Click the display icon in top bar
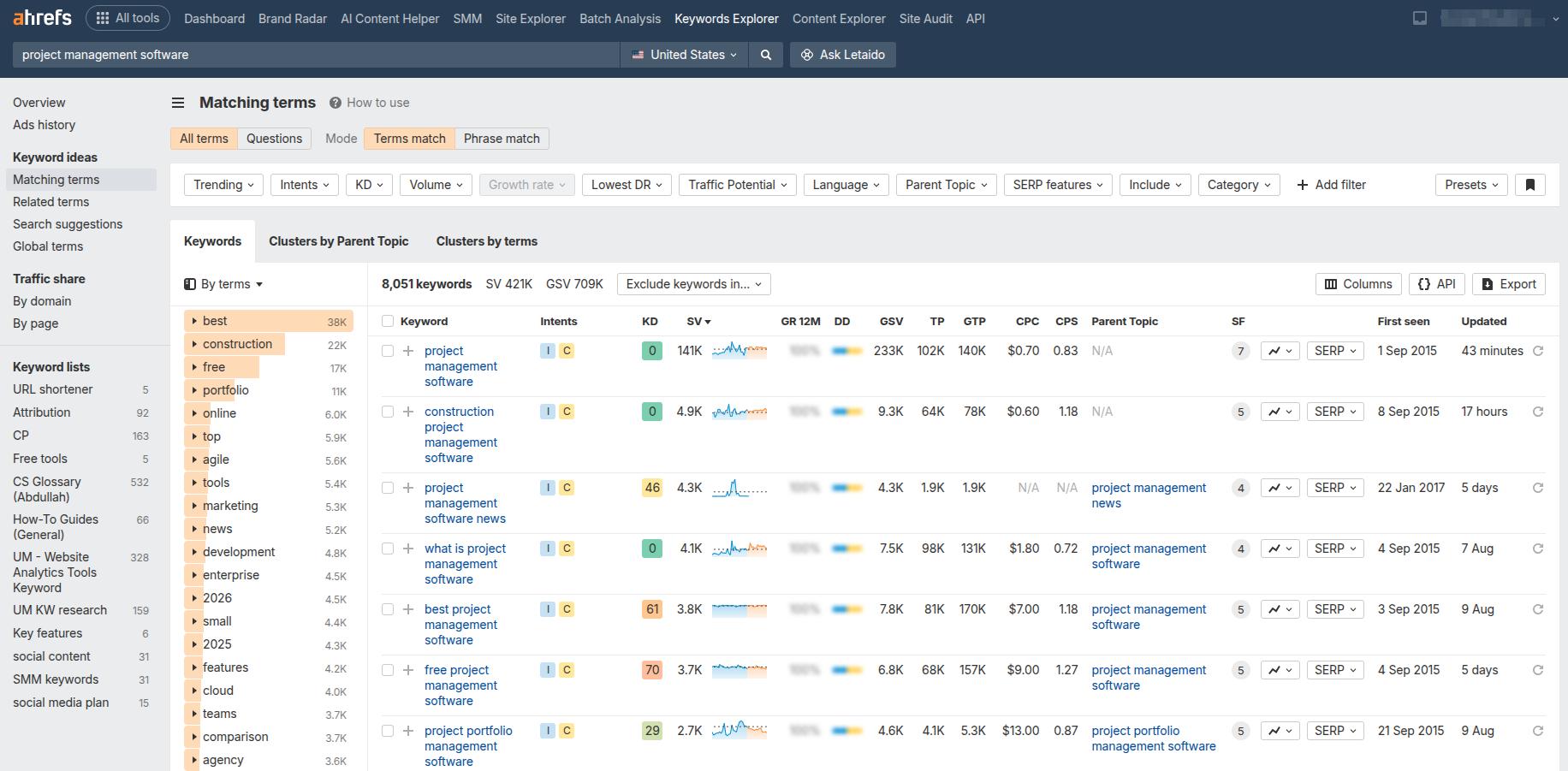The image size is (1568, 771). pyautogui.click(x=1420, y=18)
